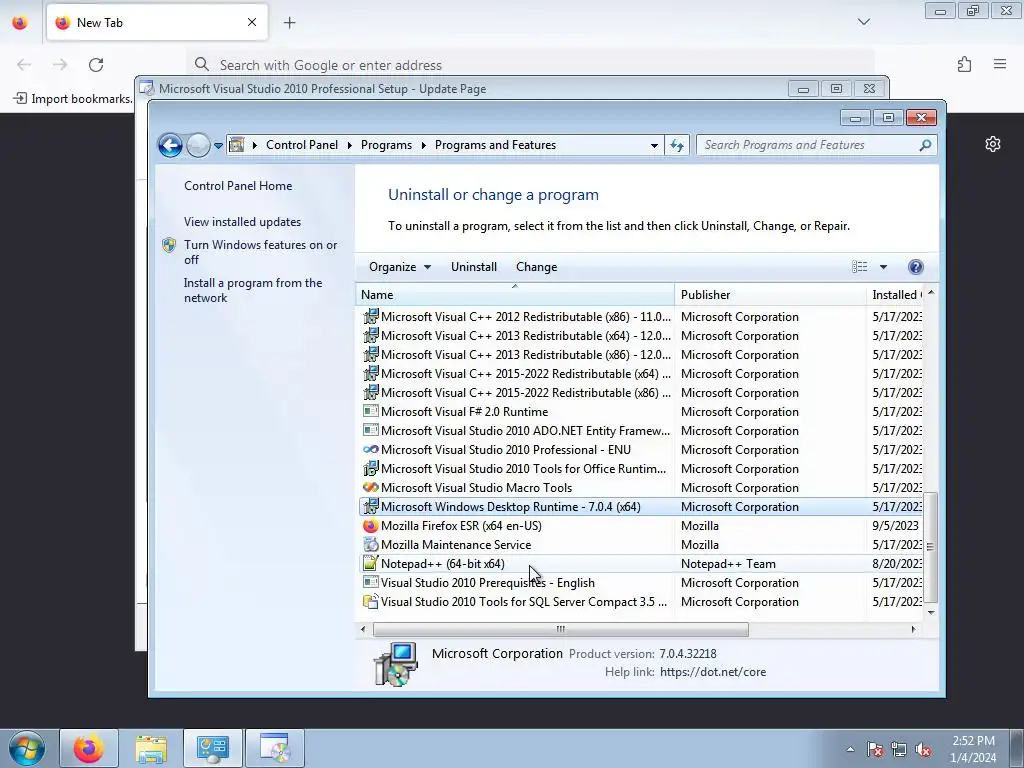Click the vertical scrollbar up arrow in list

click(x=931, y=293)
